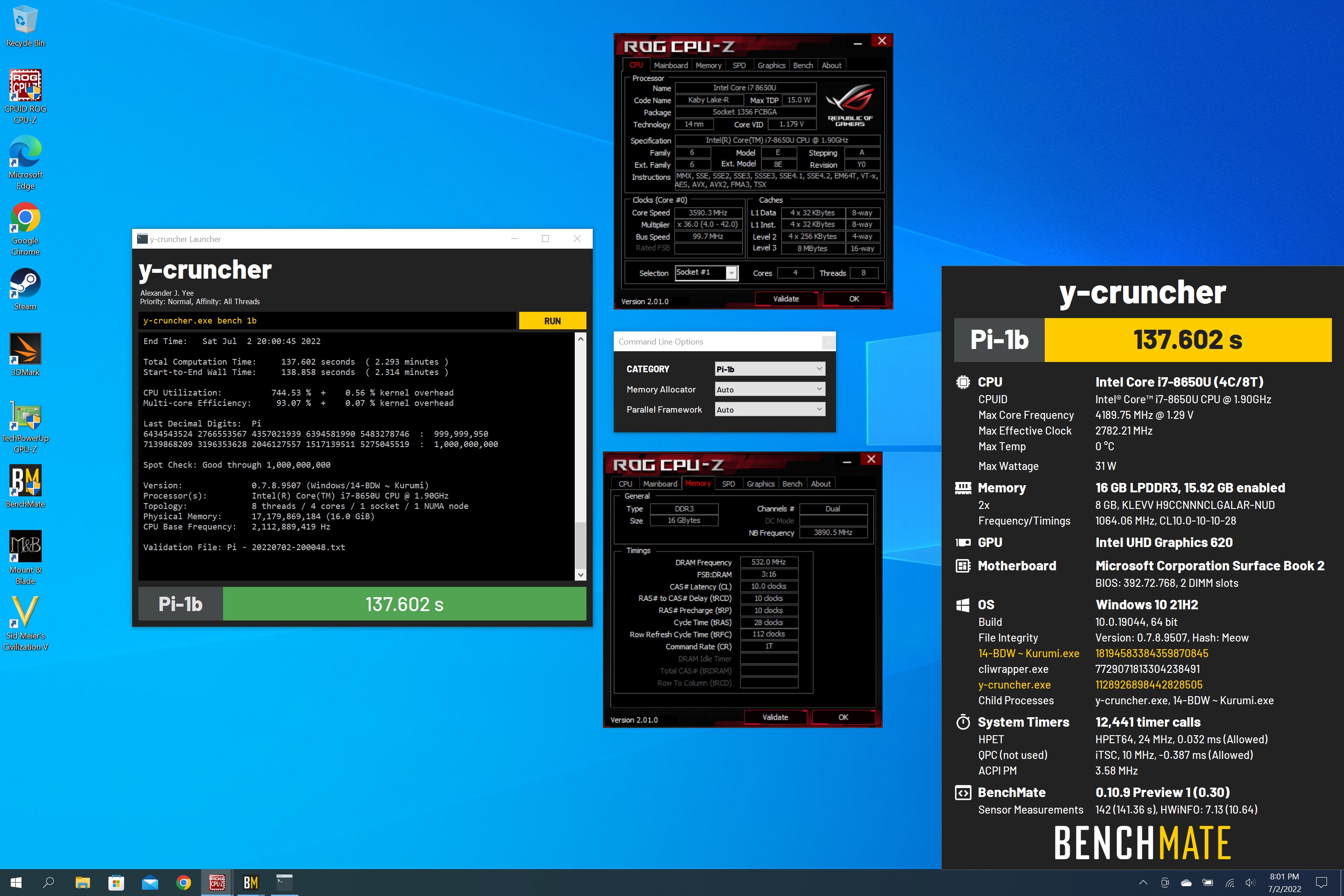1344x896 pixels.
Task: Open OneDrive cloud tray icon
Action: coord(1186,882)
